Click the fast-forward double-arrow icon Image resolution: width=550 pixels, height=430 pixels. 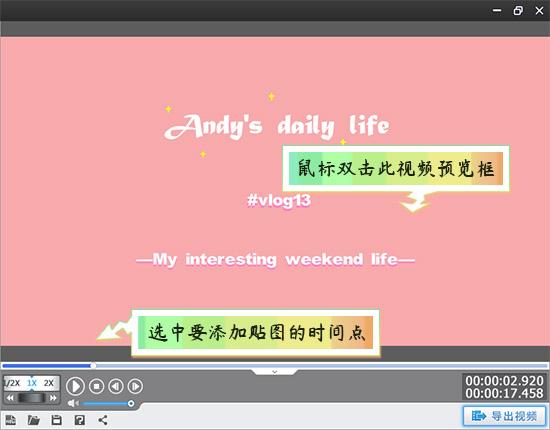click(53, 398)
